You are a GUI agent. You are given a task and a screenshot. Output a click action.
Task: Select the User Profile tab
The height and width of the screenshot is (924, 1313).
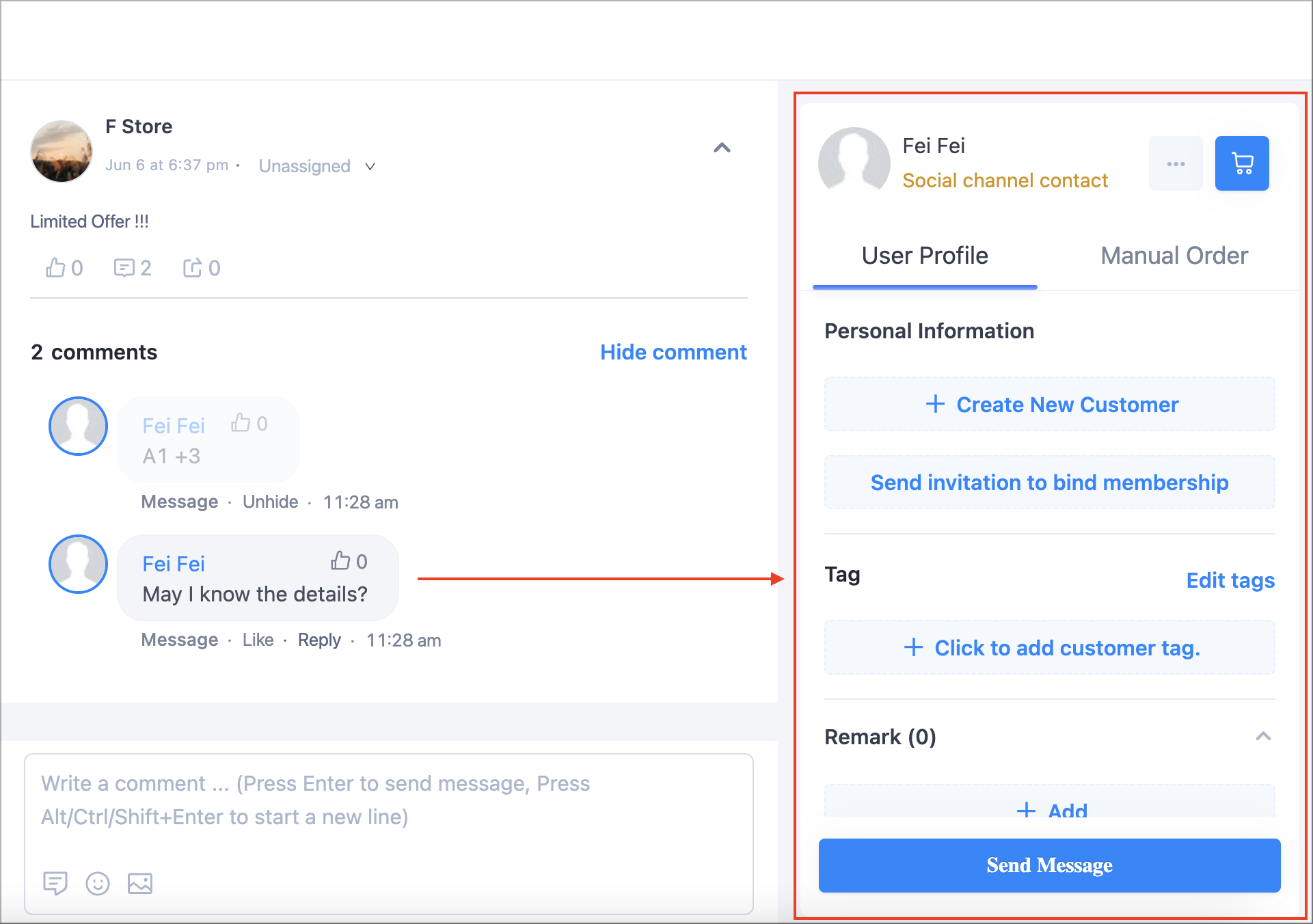(x=925, y=256)
